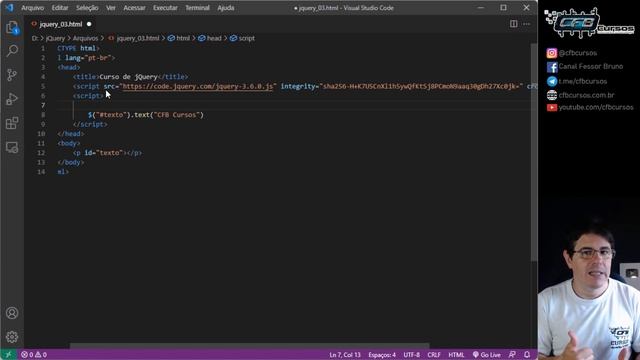640x360 pixels.
Task: Open the Source Control view icon
Action: 12,75
